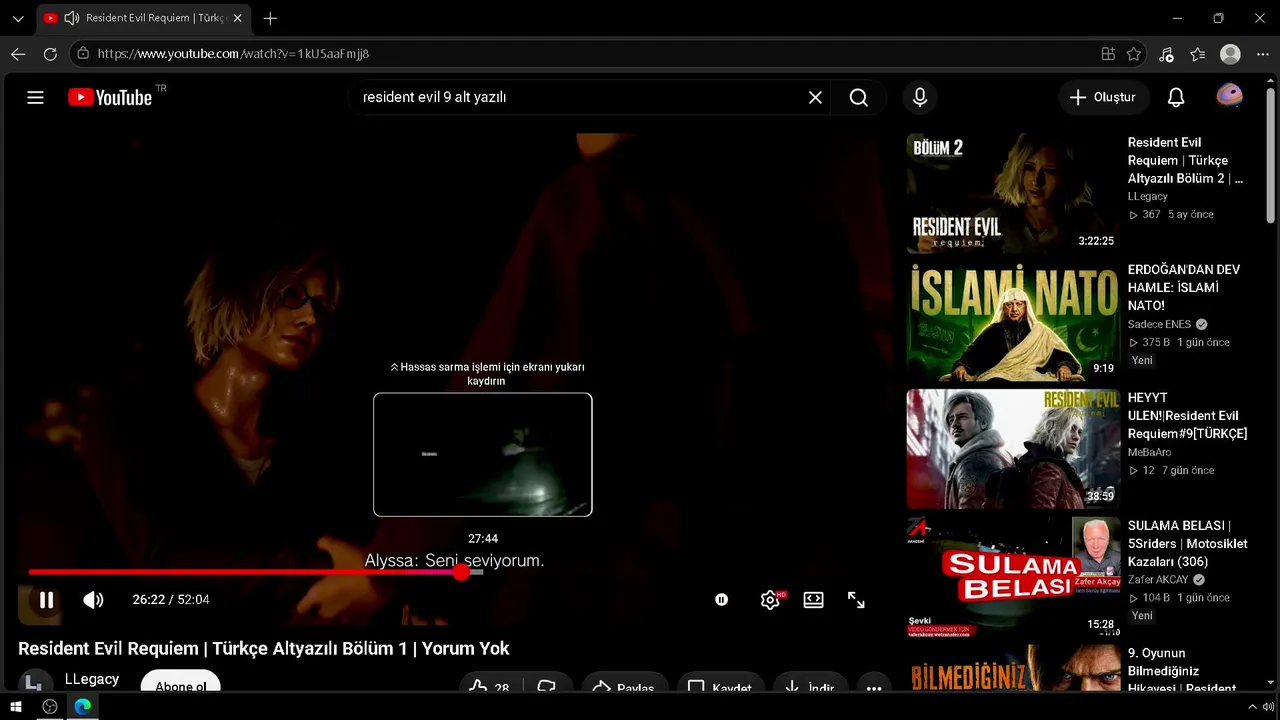Start voice search with the microphone
Screen dimensions: 1280x720
coord(920,97)
